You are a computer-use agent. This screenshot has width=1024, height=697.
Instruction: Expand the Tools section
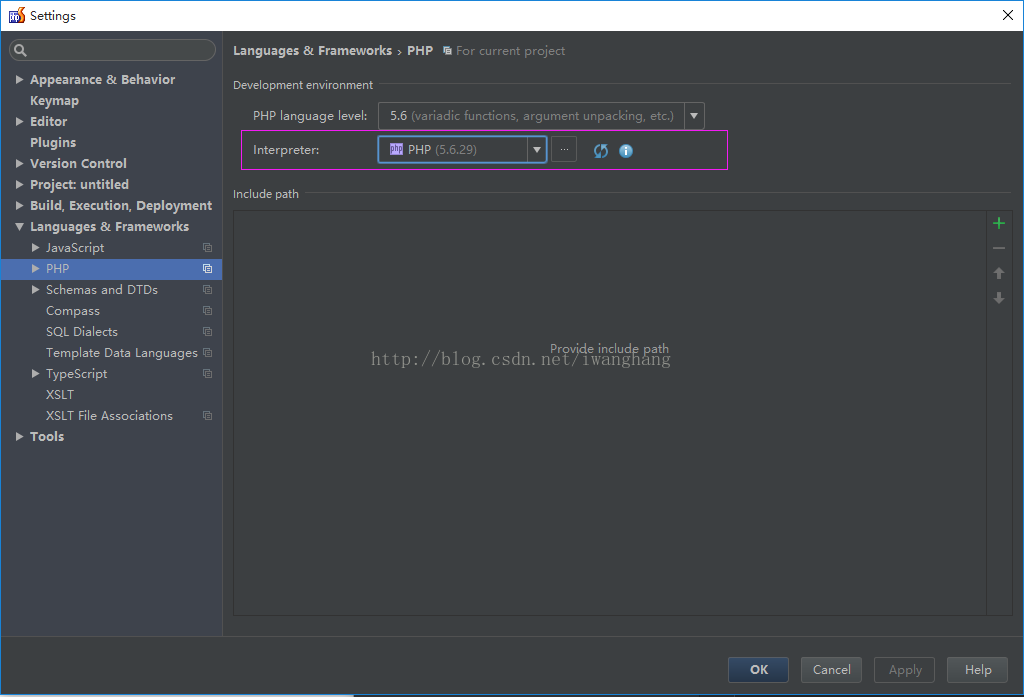tap(20, 436)
